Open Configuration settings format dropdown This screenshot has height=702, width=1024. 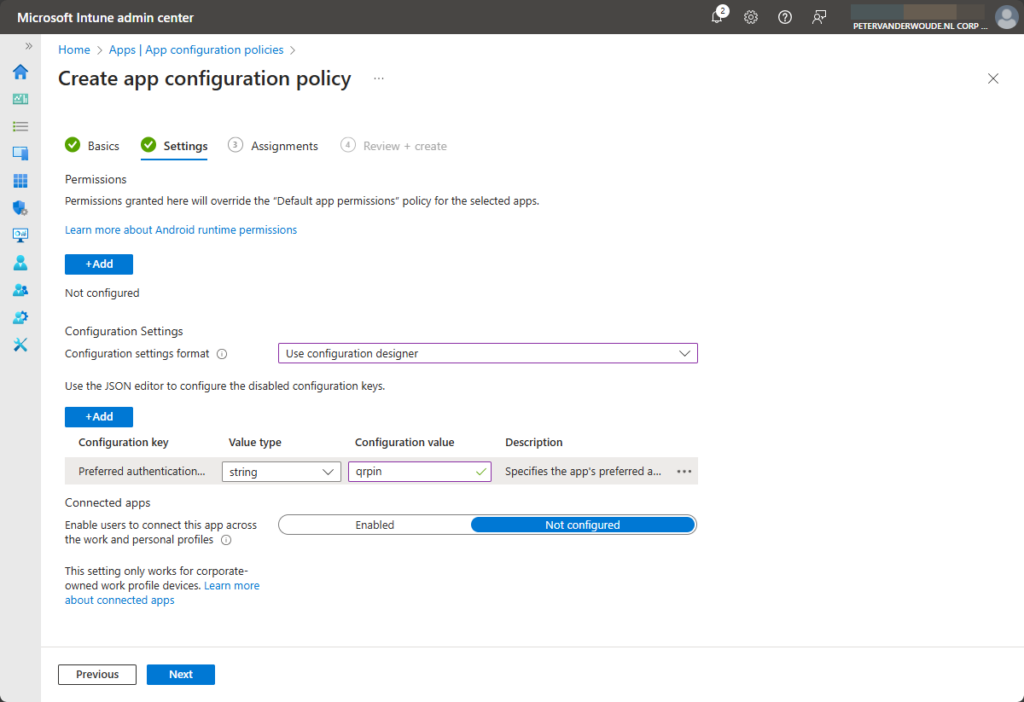pos(487,353)
